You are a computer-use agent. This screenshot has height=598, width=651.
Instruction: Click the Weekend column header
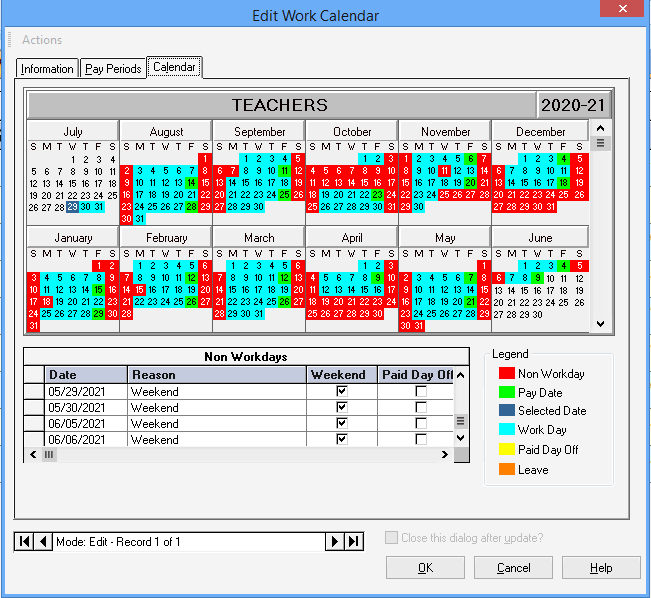pos(342,375)
